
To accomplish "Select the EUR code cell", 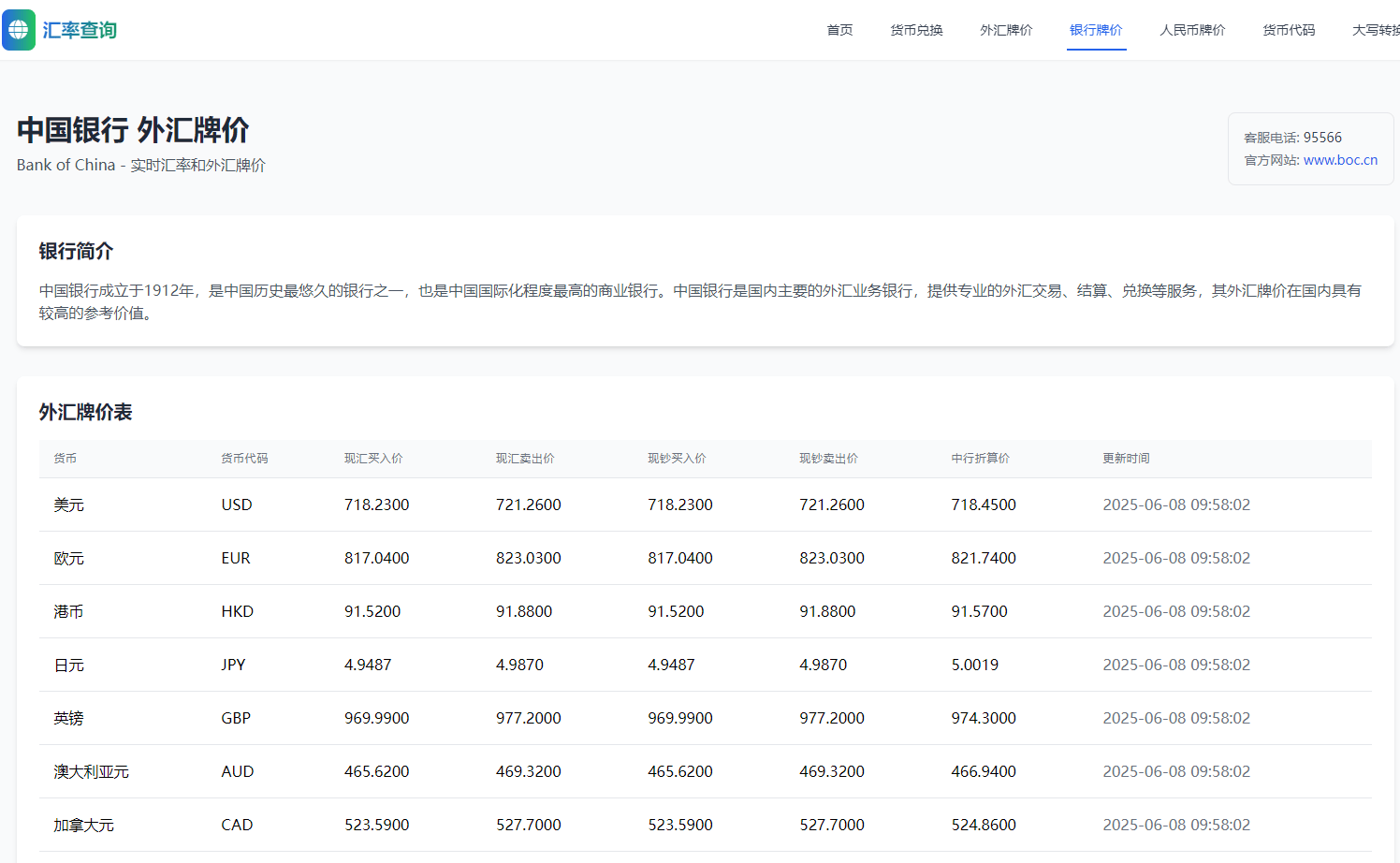I will (236, 558).
